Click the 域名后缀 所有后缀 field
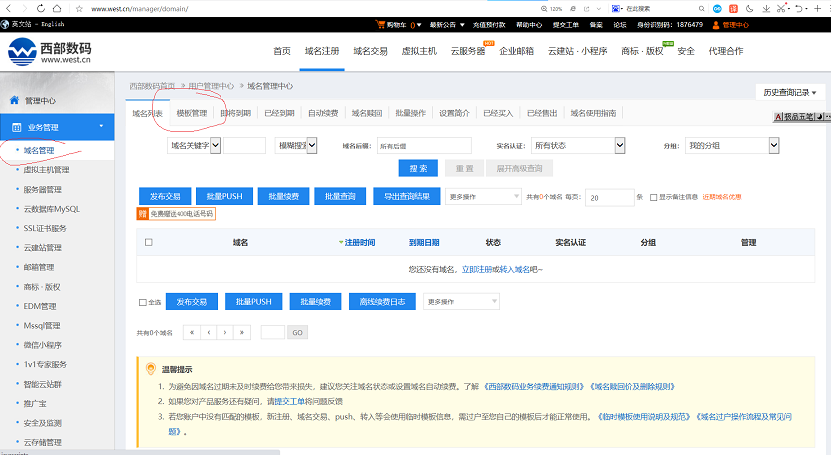Screen dimensions: 831x455 pos(424,146)
